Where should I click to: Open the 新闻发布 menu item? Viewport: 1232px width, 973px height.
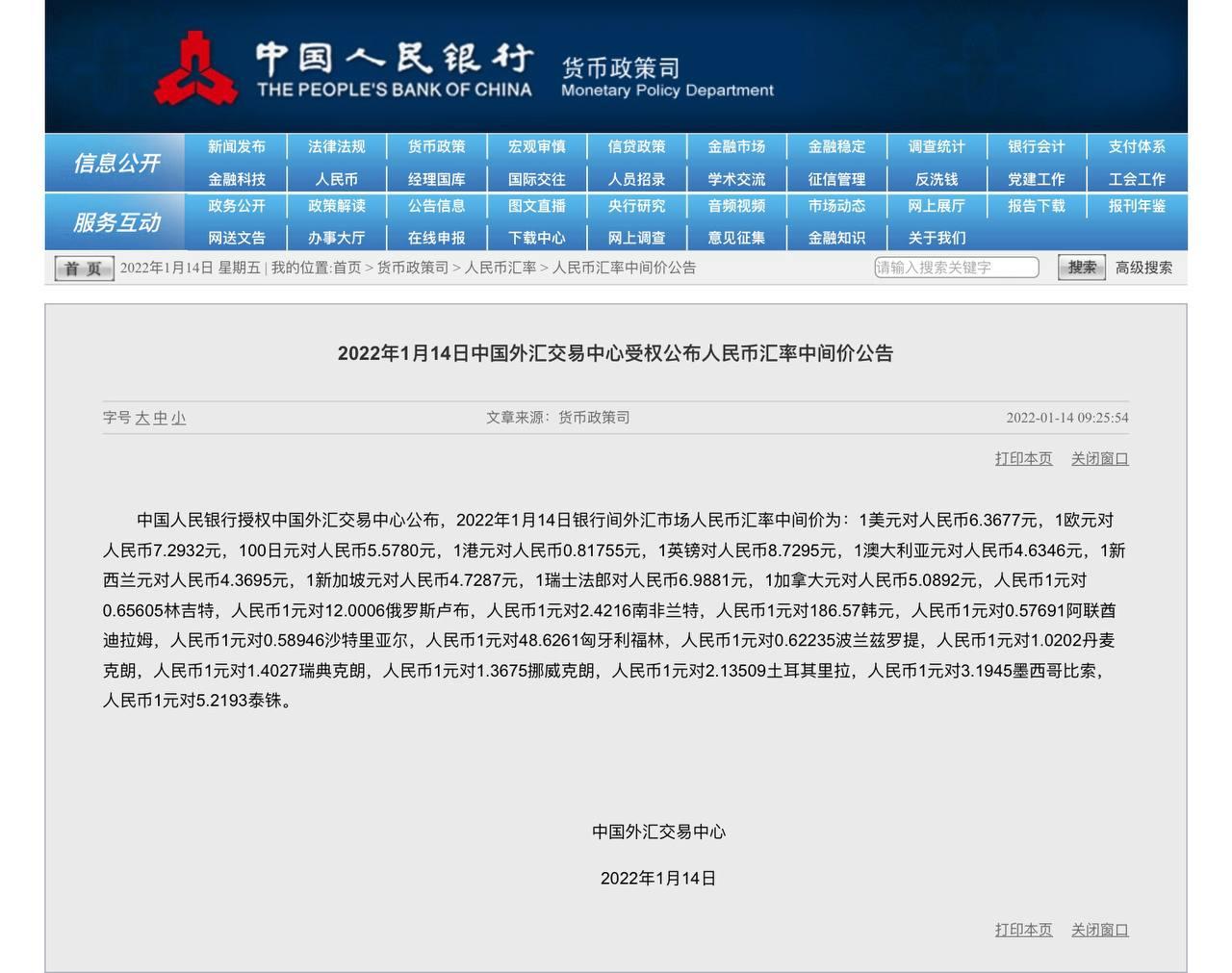point(237,146)
